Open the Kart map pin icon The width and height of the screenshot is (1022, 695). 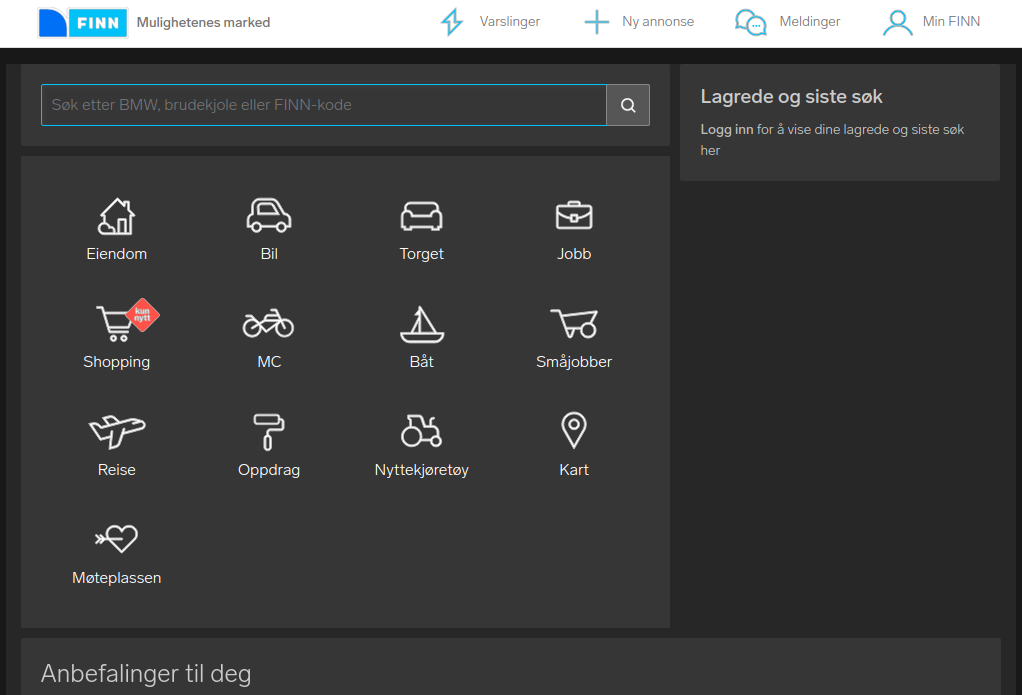tap(574, 430)
